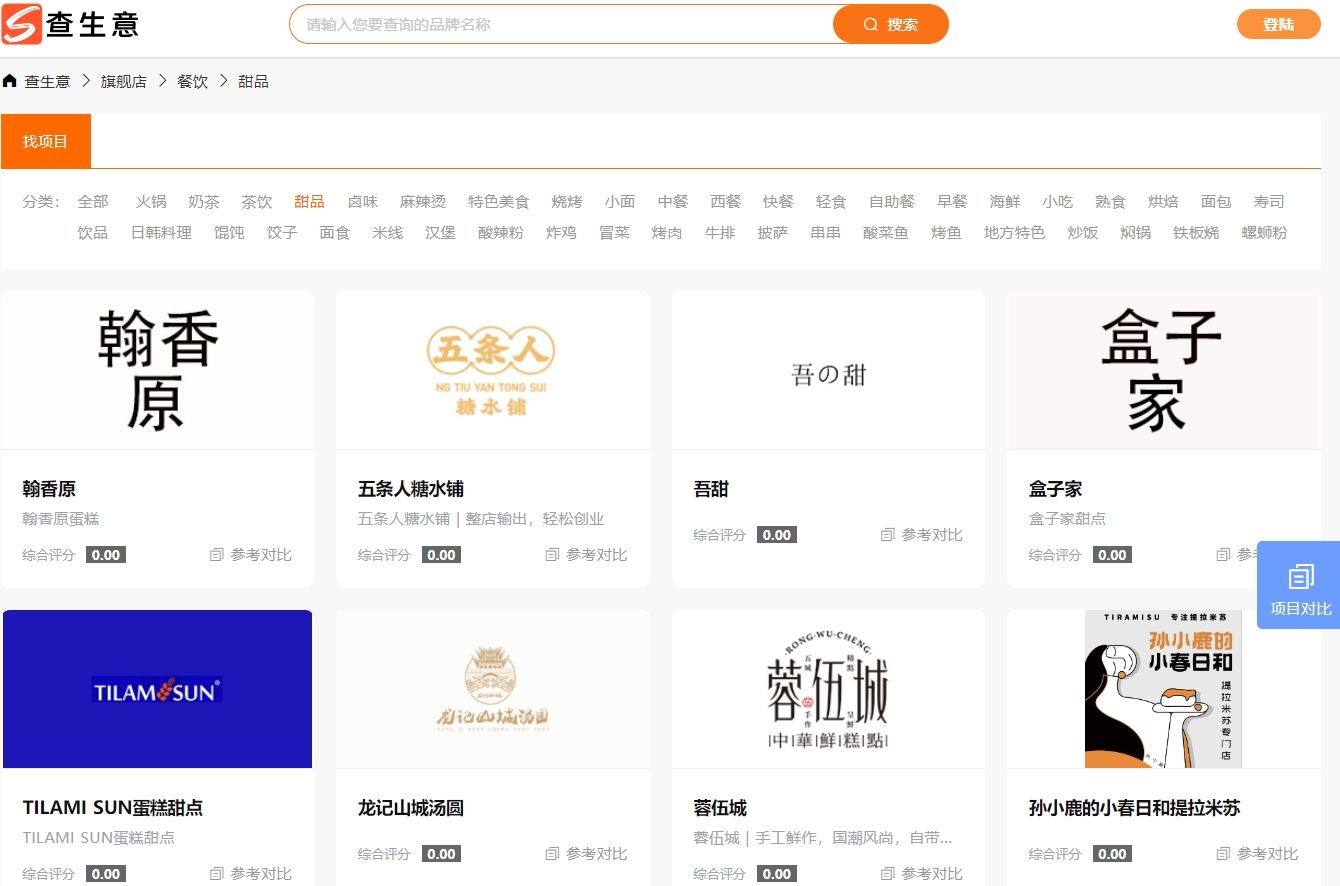This screenshot has width=1340, height=886.
Task: Select the 西餐 category filter
Action: click(x=726, y=202)
